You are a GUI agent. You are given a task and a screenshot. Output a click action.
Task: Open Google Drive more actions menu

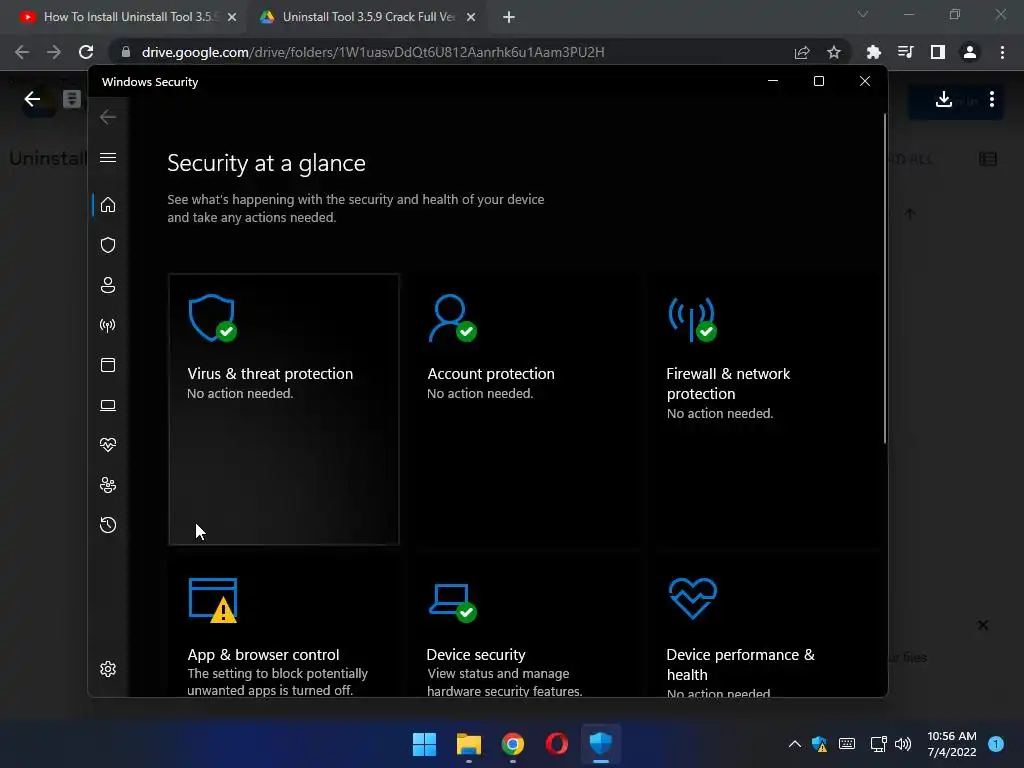tap(992, 99)
